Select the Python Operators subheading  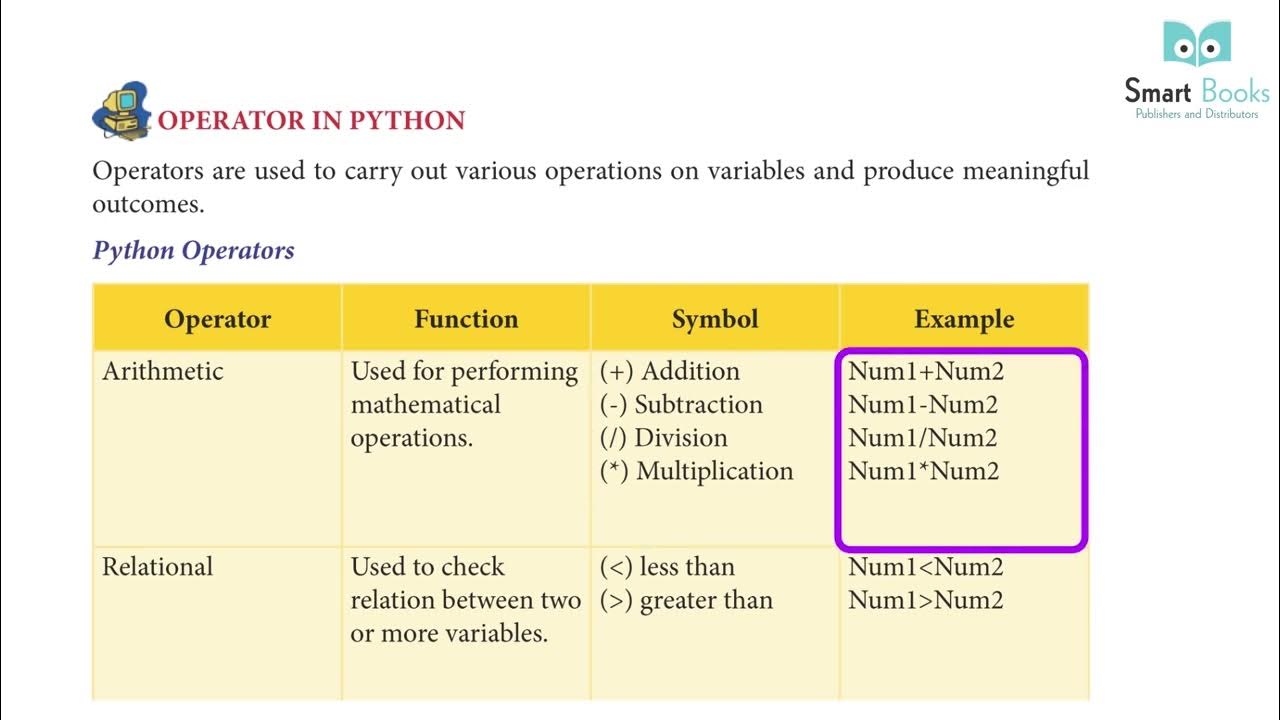point(193,250)
